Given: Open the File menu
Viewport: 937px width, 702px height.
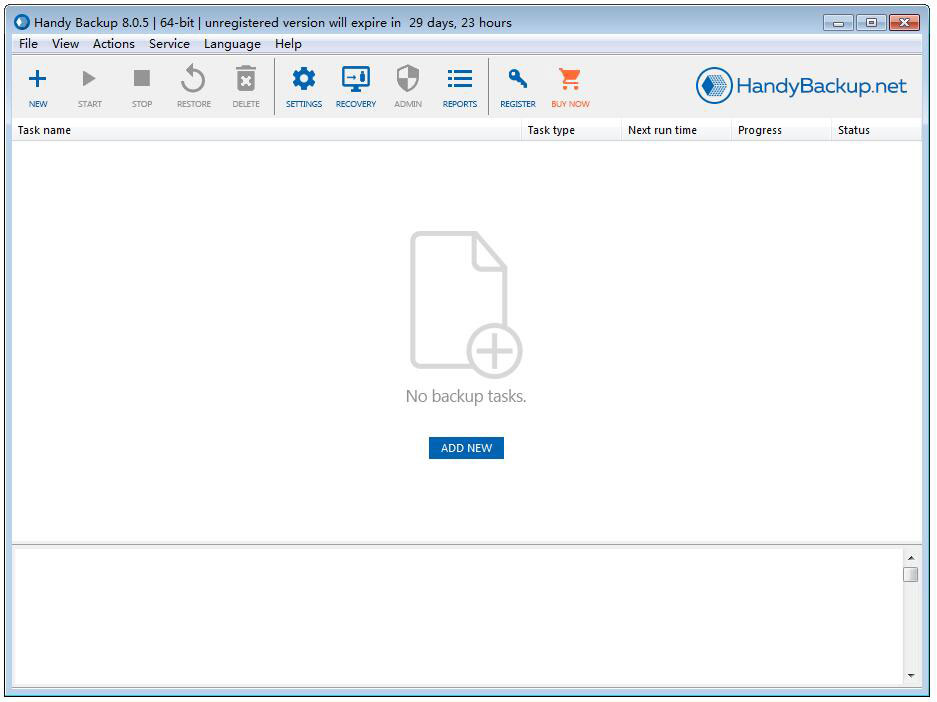Looking at the screenshot, I should click(x=27, y=44).
